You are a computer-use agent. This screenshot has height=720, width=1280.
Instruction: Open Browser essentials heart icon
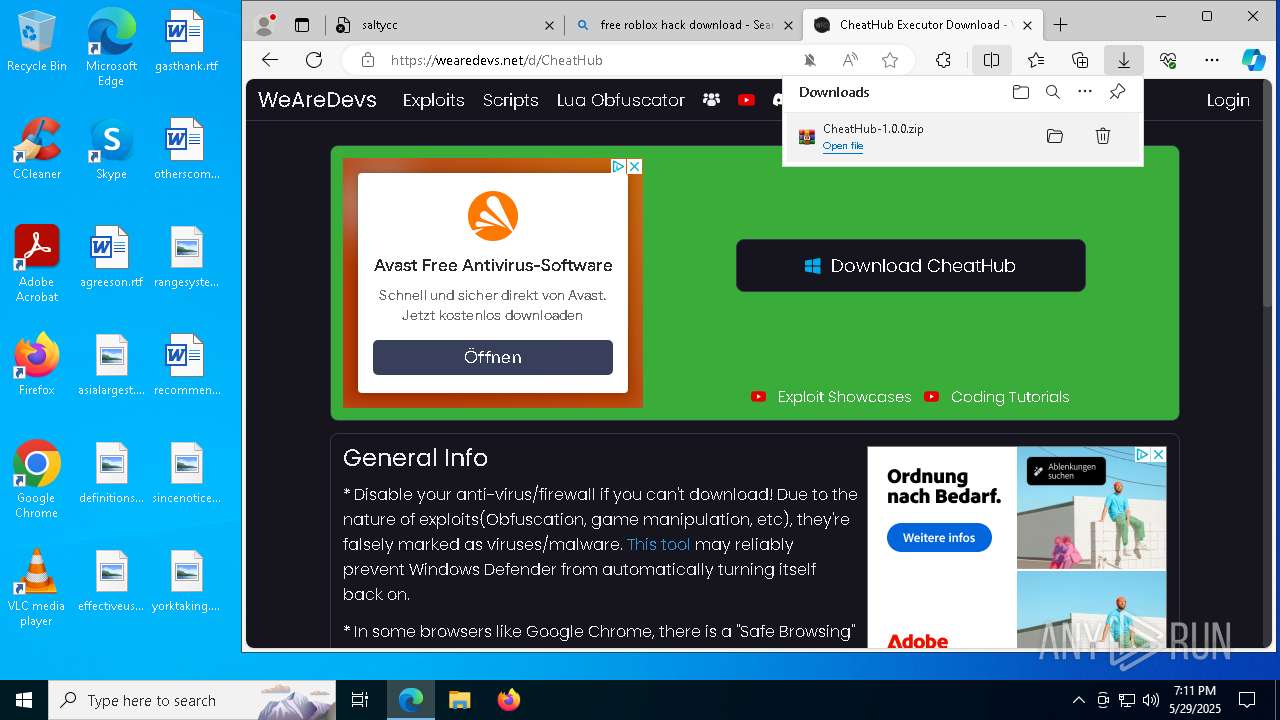[1168, 60]
